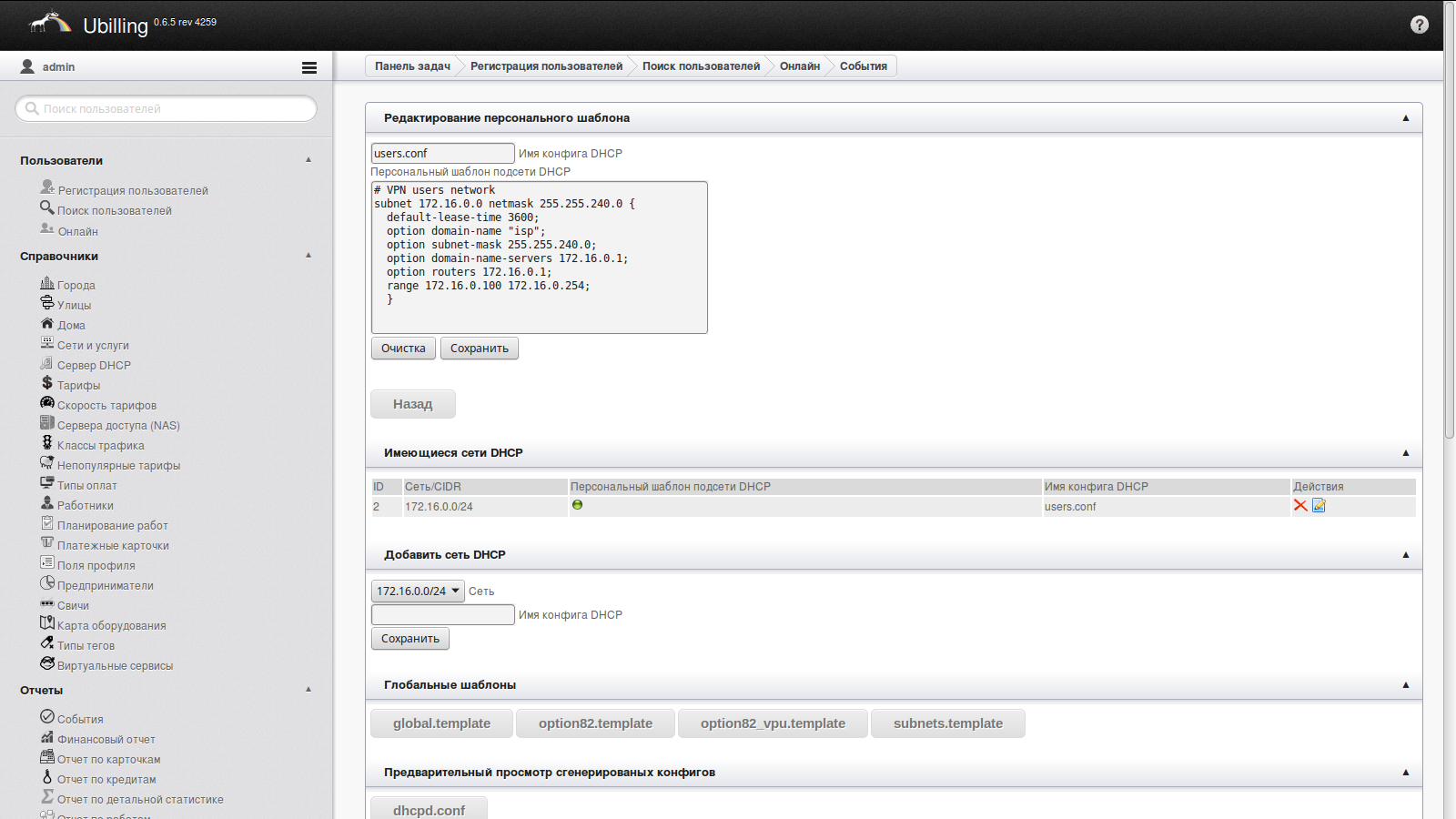This screenshot has height=819, width=1456.
Task: Collapse the personal template editing panel
Action: tap(1405, 118)
